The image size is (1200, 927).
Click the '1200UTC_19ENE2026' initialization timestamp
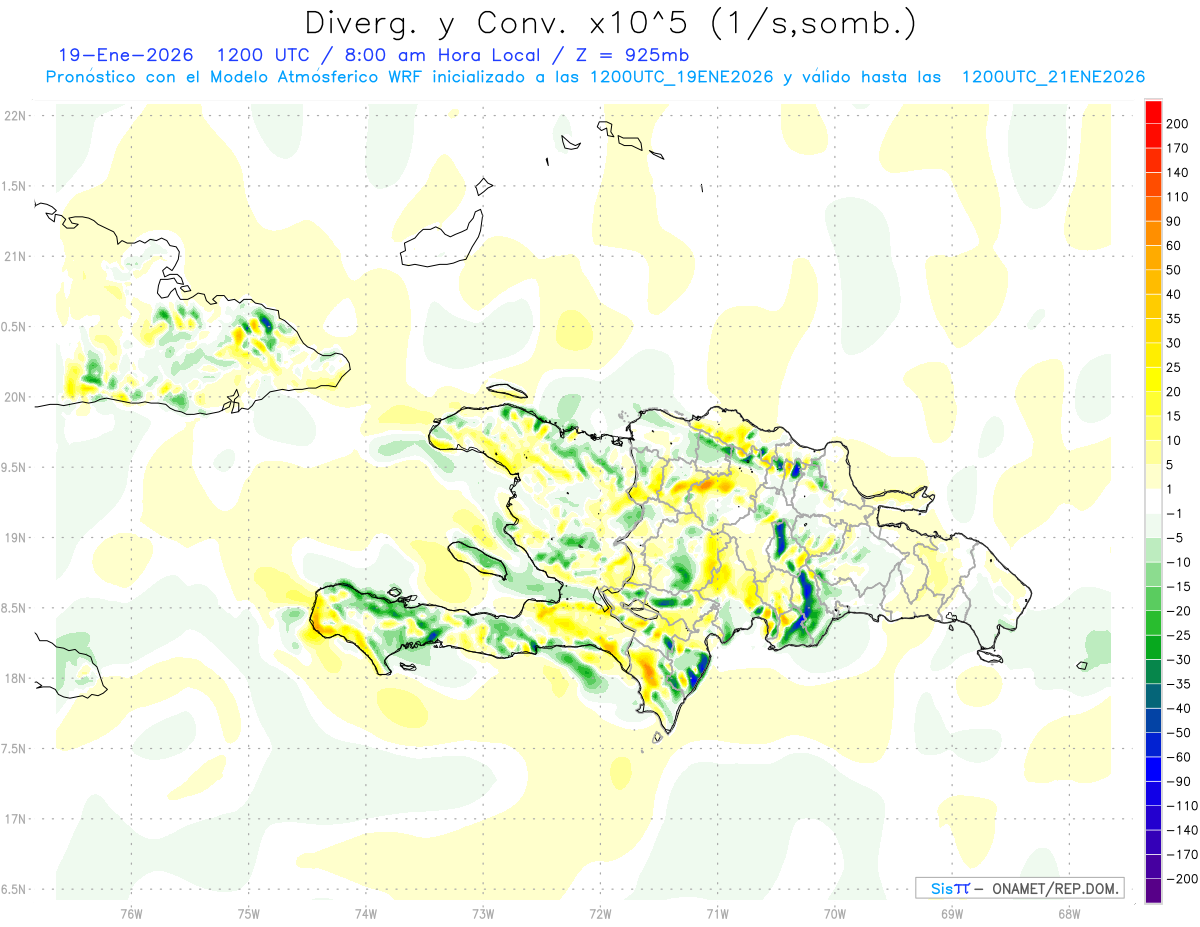682,77
